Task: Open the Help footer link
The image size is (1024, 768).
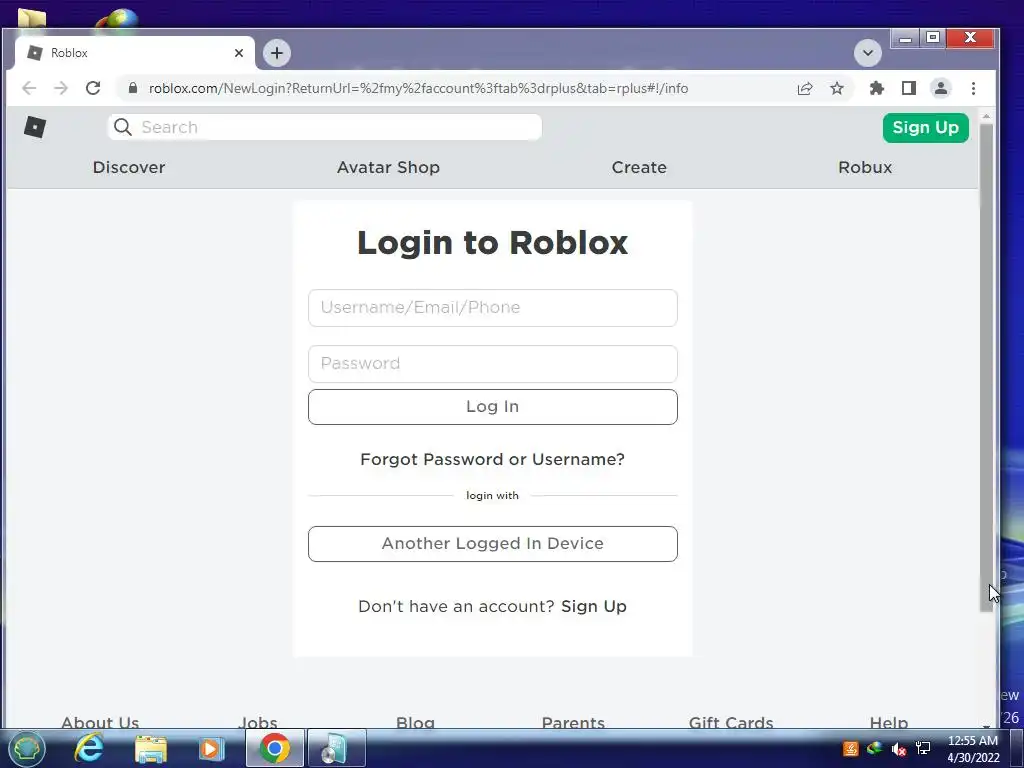Action: [x=889, y=722]
